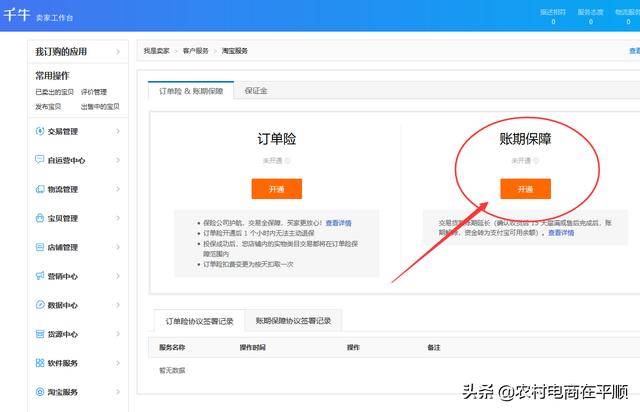Expand the 交易管理 chevron

tap(118, 131)
